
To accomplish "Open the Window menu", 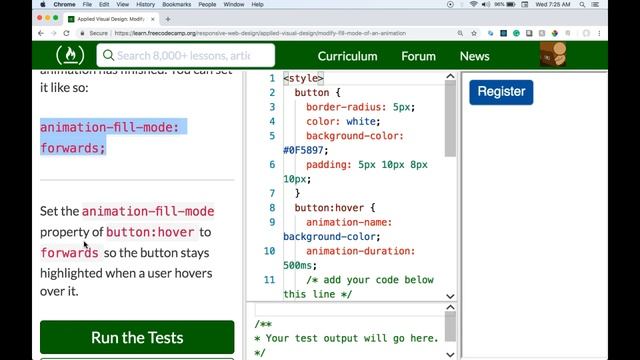I will (233, 4).
